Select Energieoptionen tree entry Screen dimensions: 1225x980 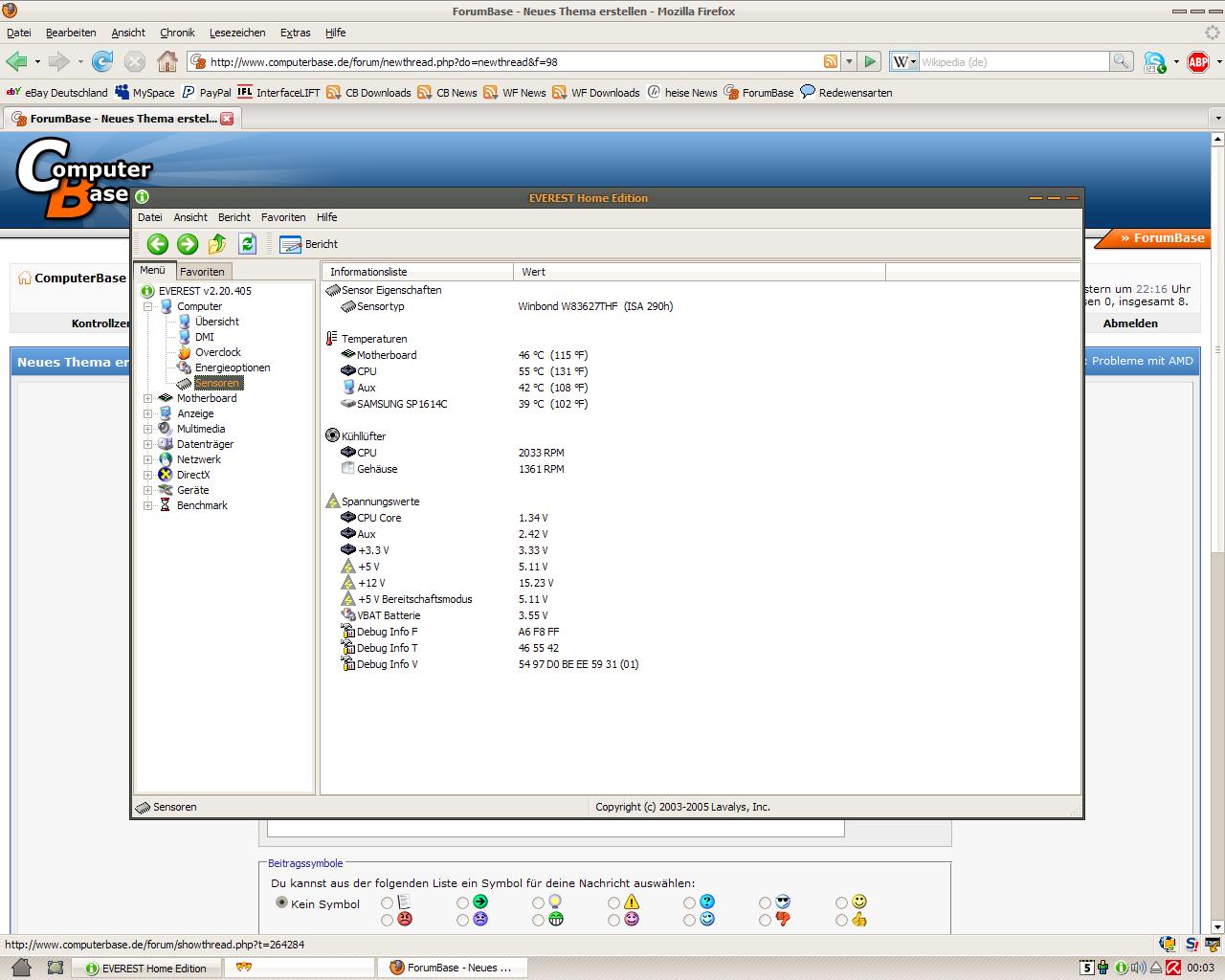(x=232, y=367)
